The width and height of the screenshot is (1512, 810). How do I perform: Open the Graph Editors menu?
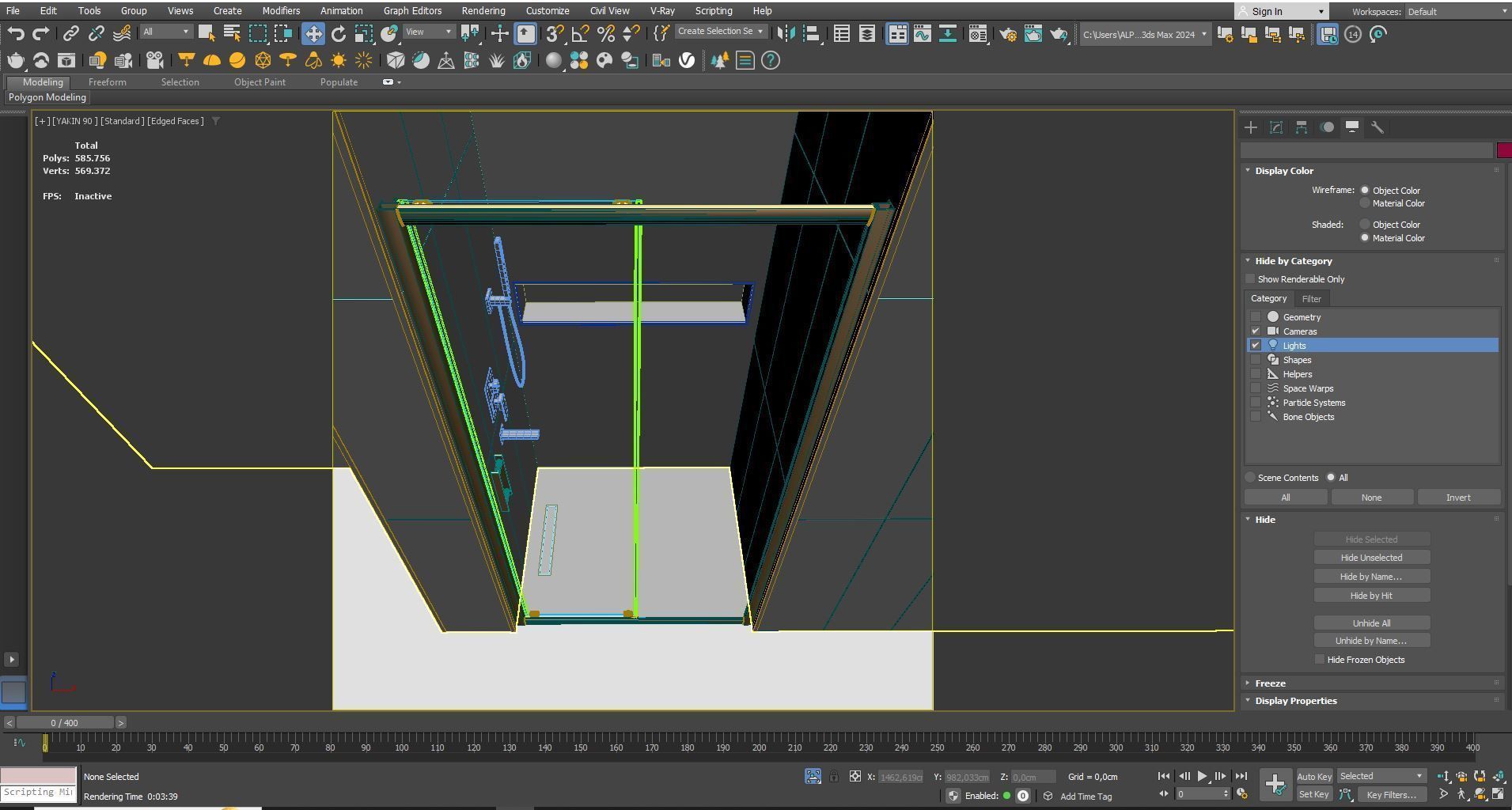pyautogui.click(x=412, y=11)
